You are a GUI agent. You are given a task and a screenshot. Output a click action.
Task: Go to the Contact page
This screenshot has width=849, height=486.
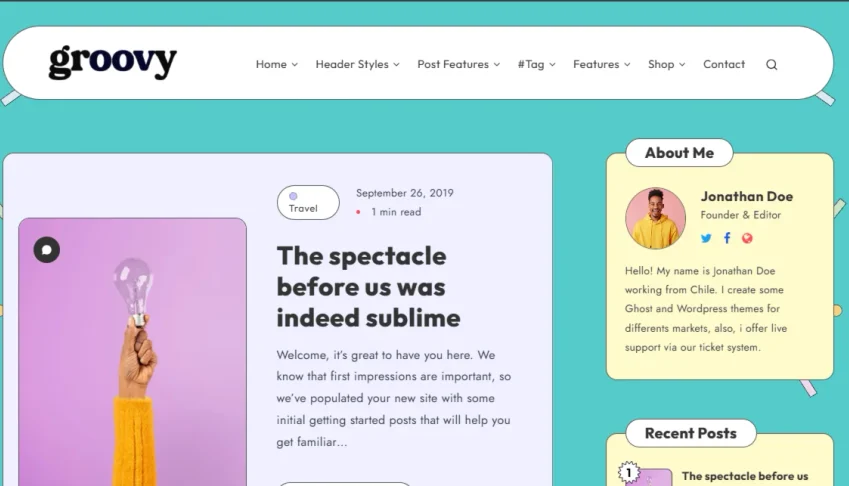(x=724, y=64)
